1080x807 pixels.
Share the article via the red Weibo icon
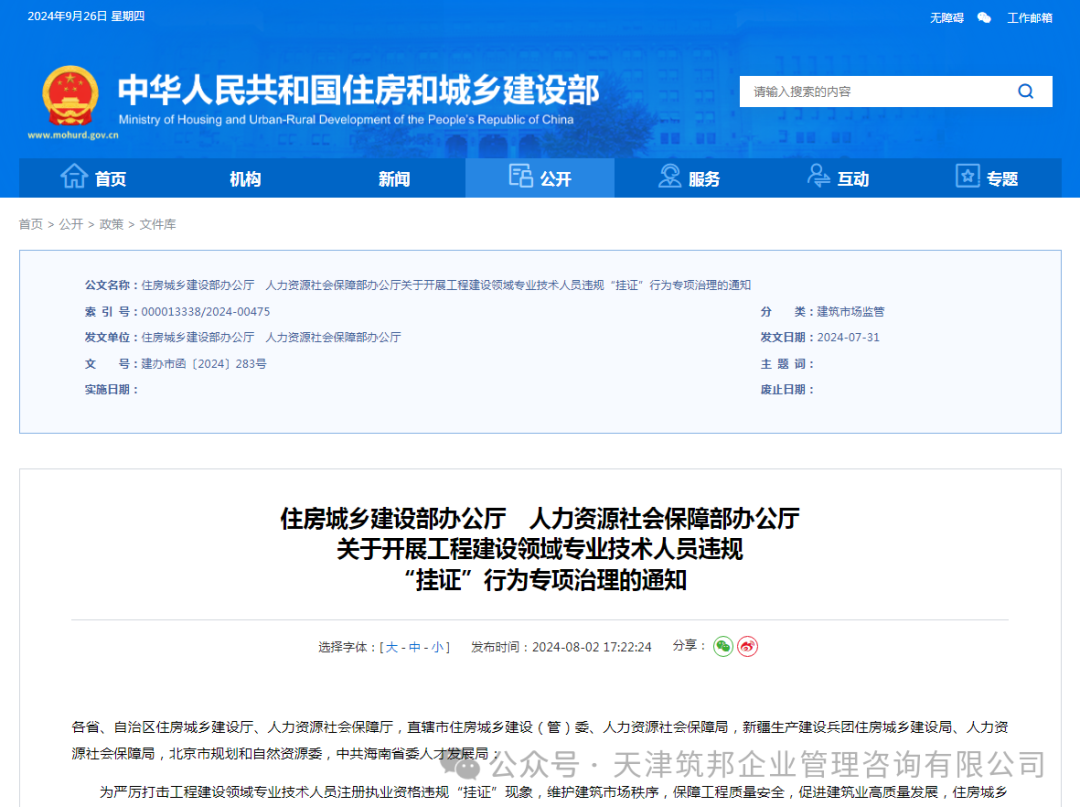pos(745,646)
